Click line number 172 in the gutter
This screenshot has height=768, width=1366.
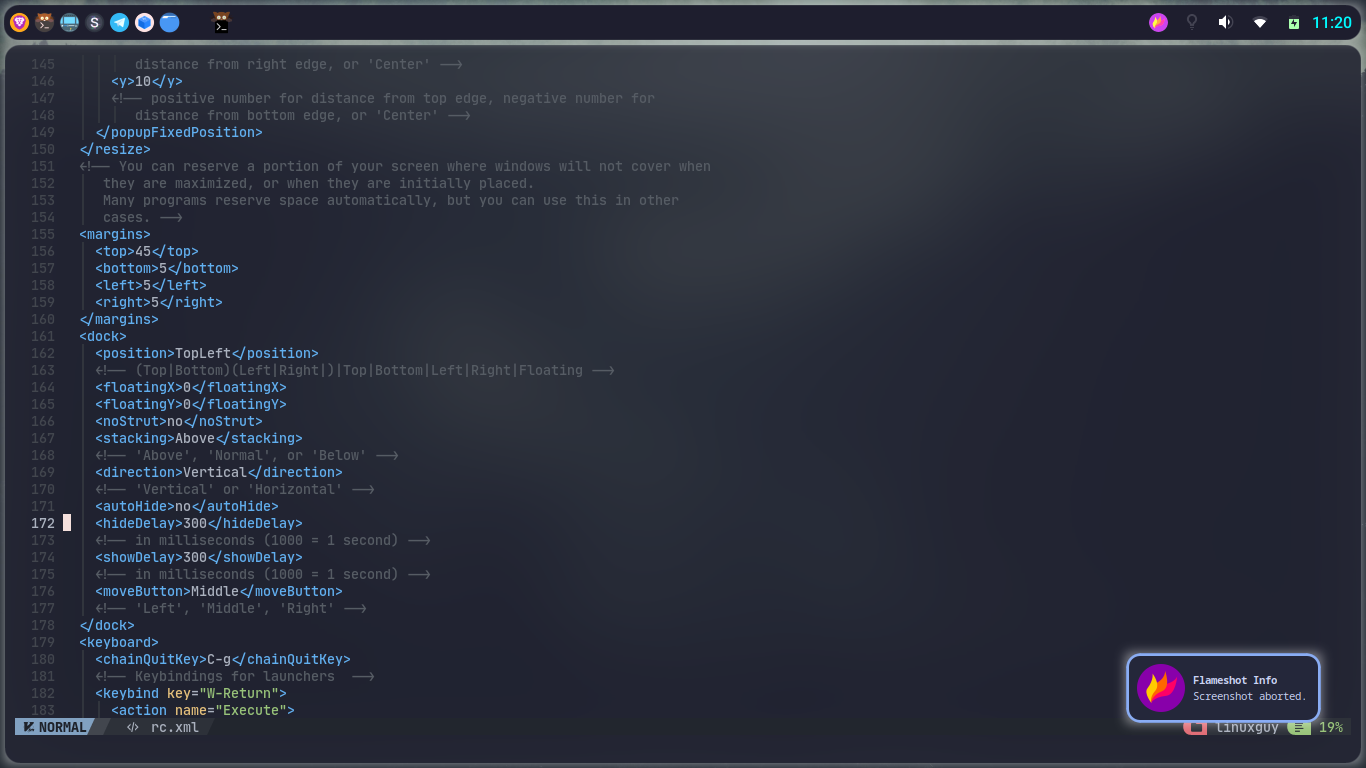pos(43,524)
